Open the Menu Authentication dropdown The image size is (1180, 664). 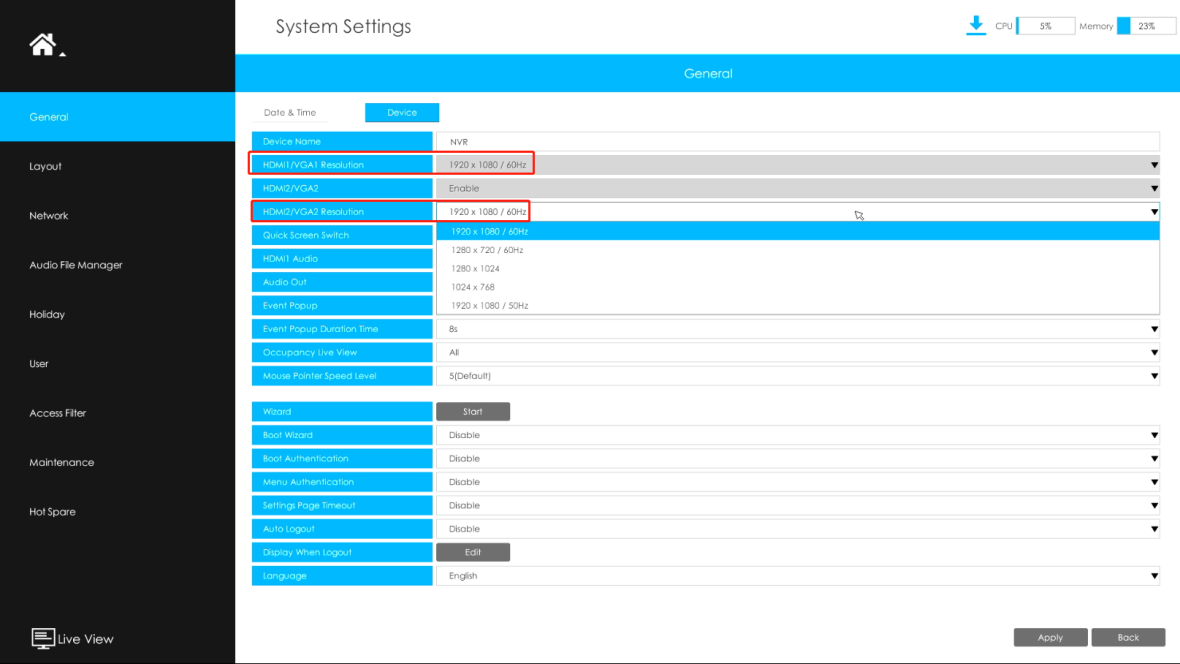(x=798, y=482)
